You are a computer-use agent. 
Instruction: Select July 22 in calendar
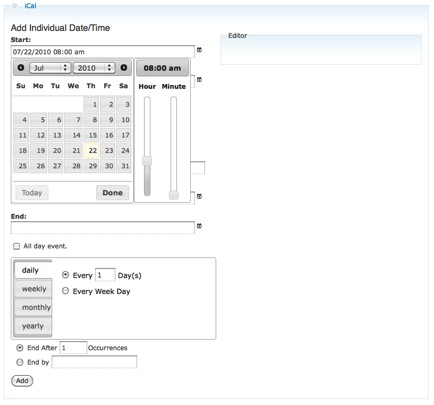point(91,151)
